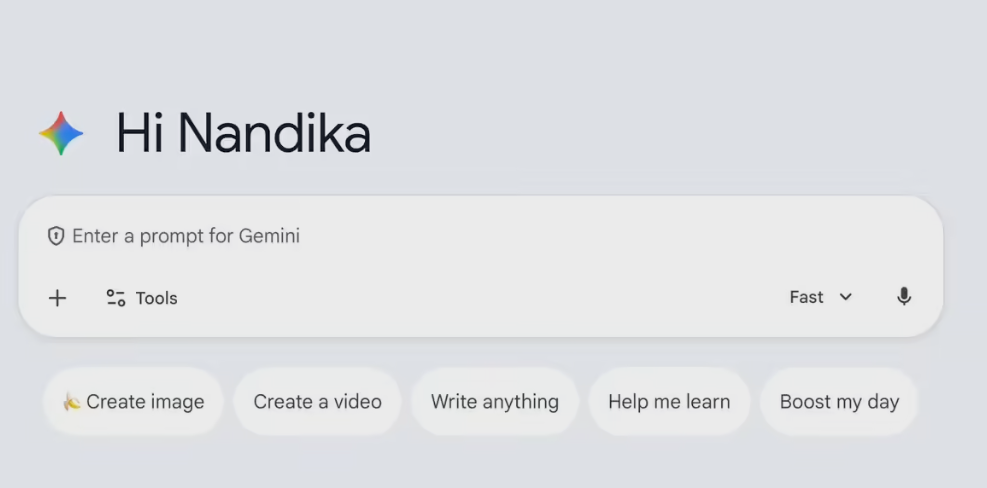Start voice input with the microphone
The image size is (987, 488).
[904, 297]
